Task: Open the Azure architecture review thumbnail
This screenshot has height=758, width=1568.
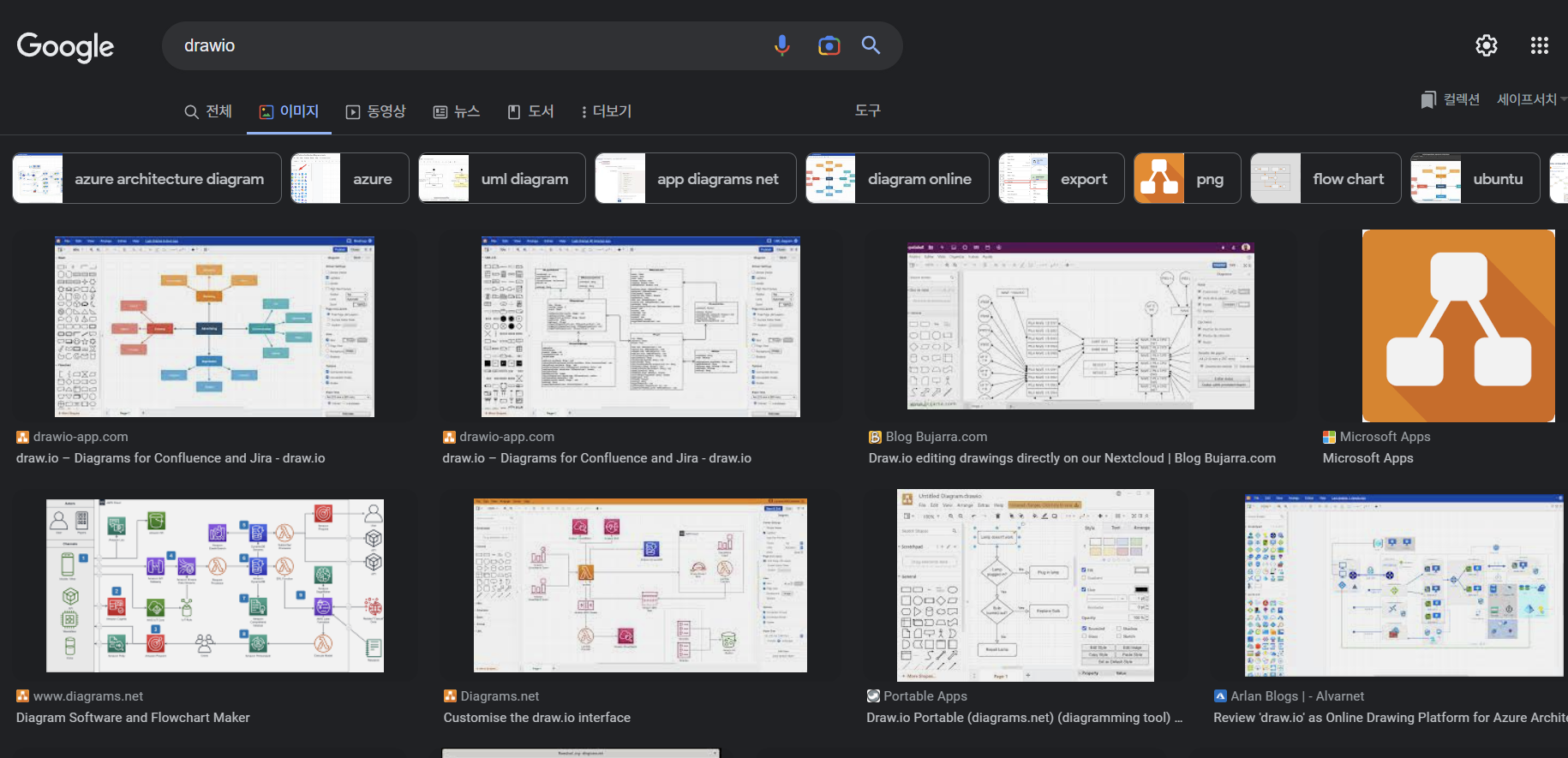Action: (x=1405, y=585)
